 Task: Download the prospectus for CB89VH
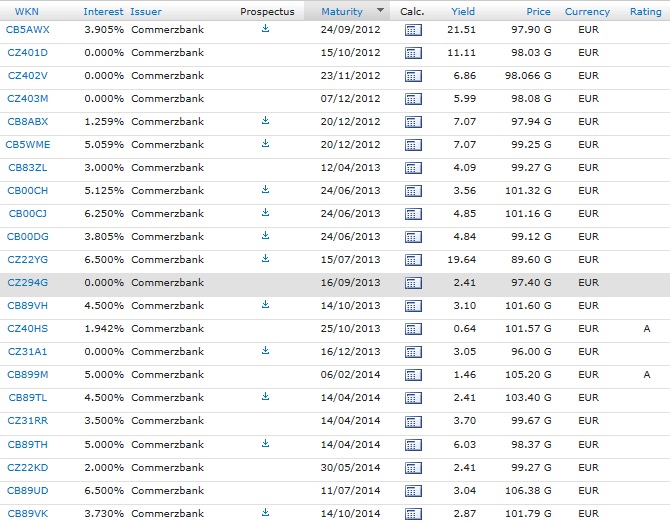(265, 305)
